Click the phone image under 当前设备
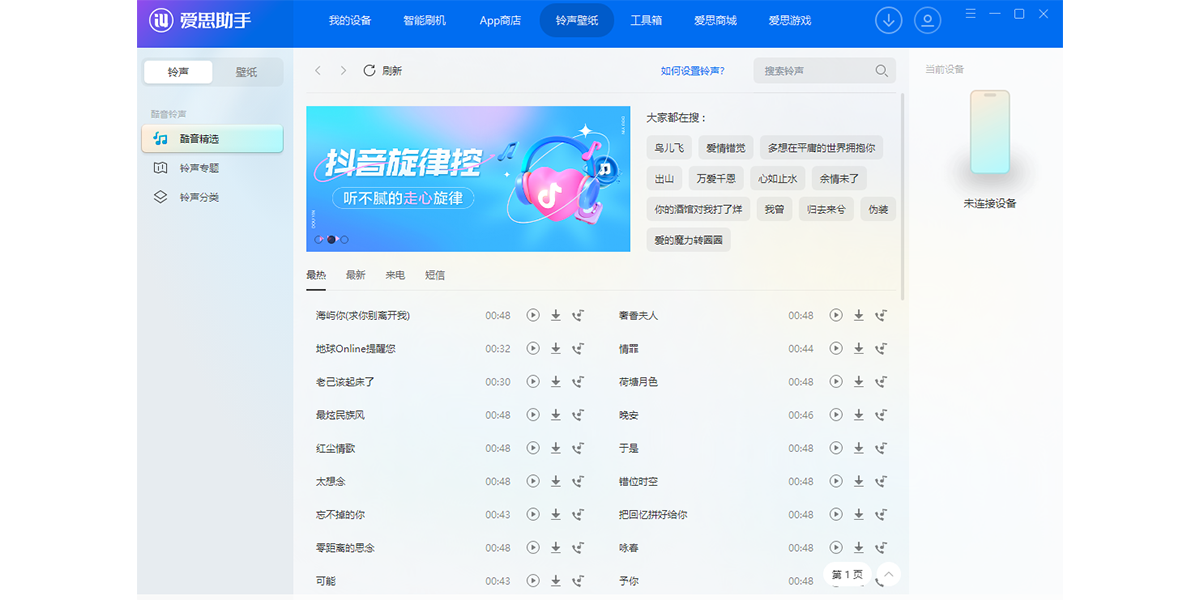This screenshot has height=600, width=1200. pyautogui.click(x=989, y=133)
